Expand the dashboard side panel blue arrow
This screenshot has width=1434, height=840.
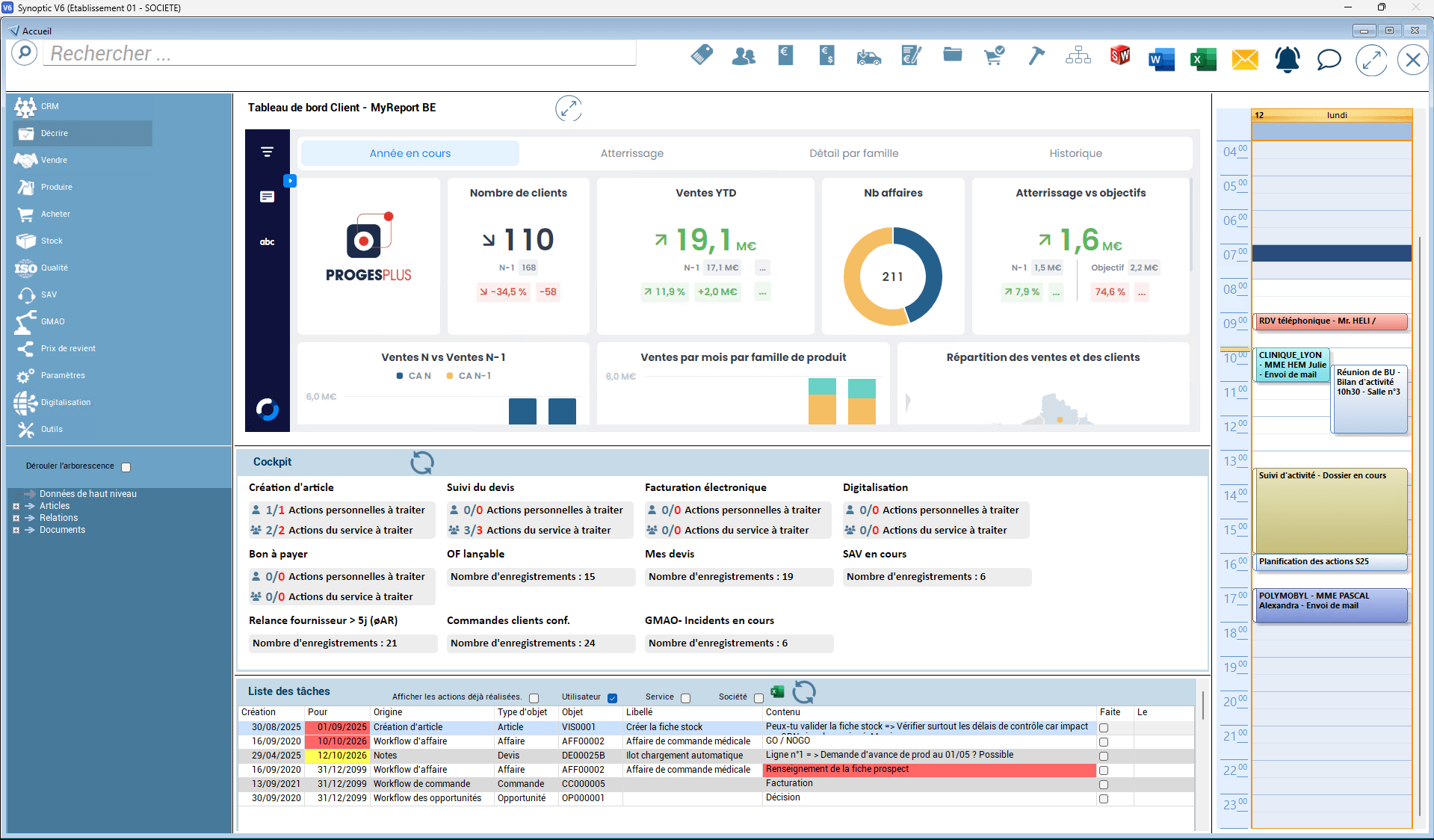click(x=290, y=181)
